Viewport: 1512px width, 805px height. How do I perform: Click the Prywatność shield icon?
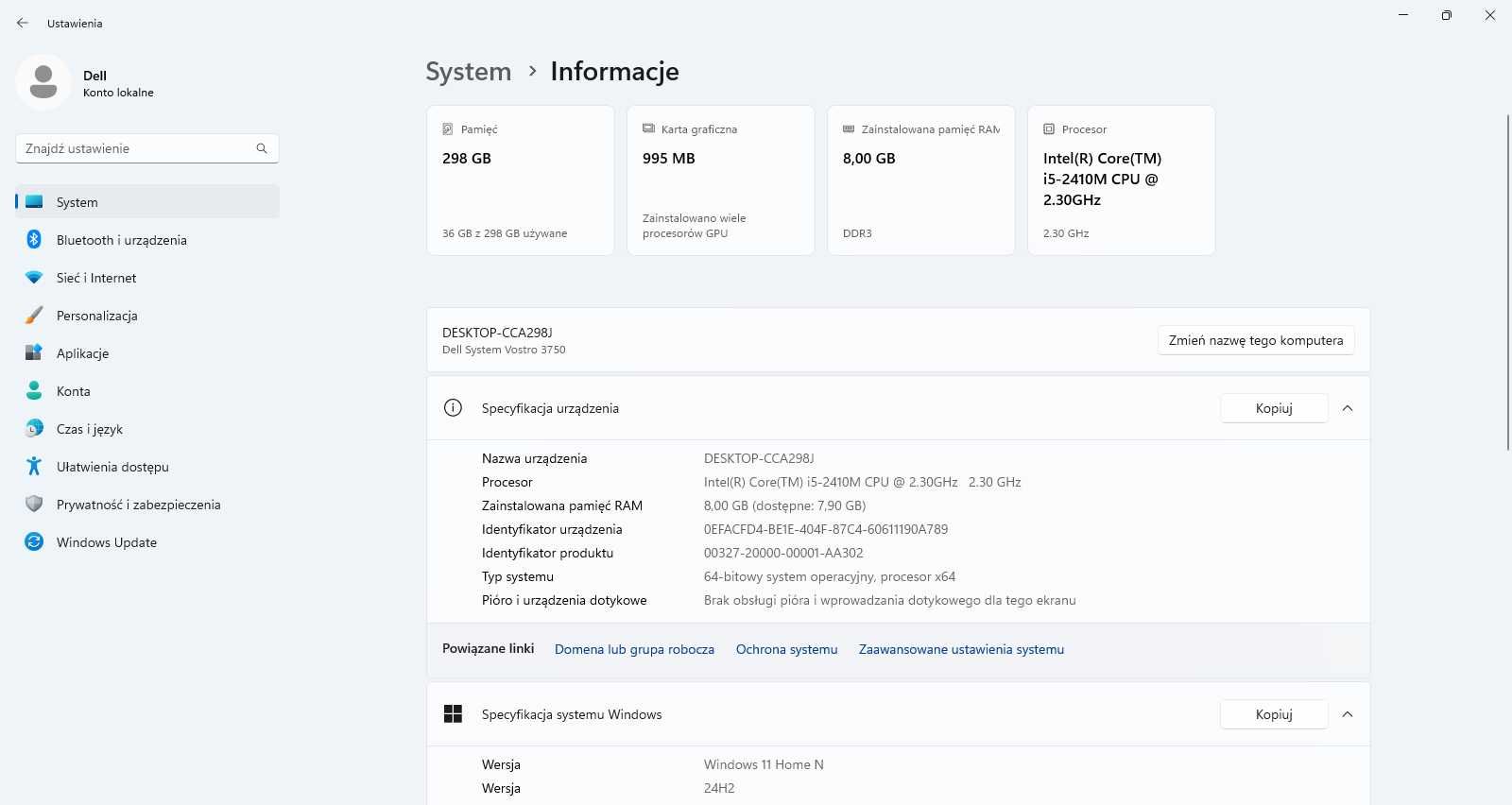(x=34, y=505)
